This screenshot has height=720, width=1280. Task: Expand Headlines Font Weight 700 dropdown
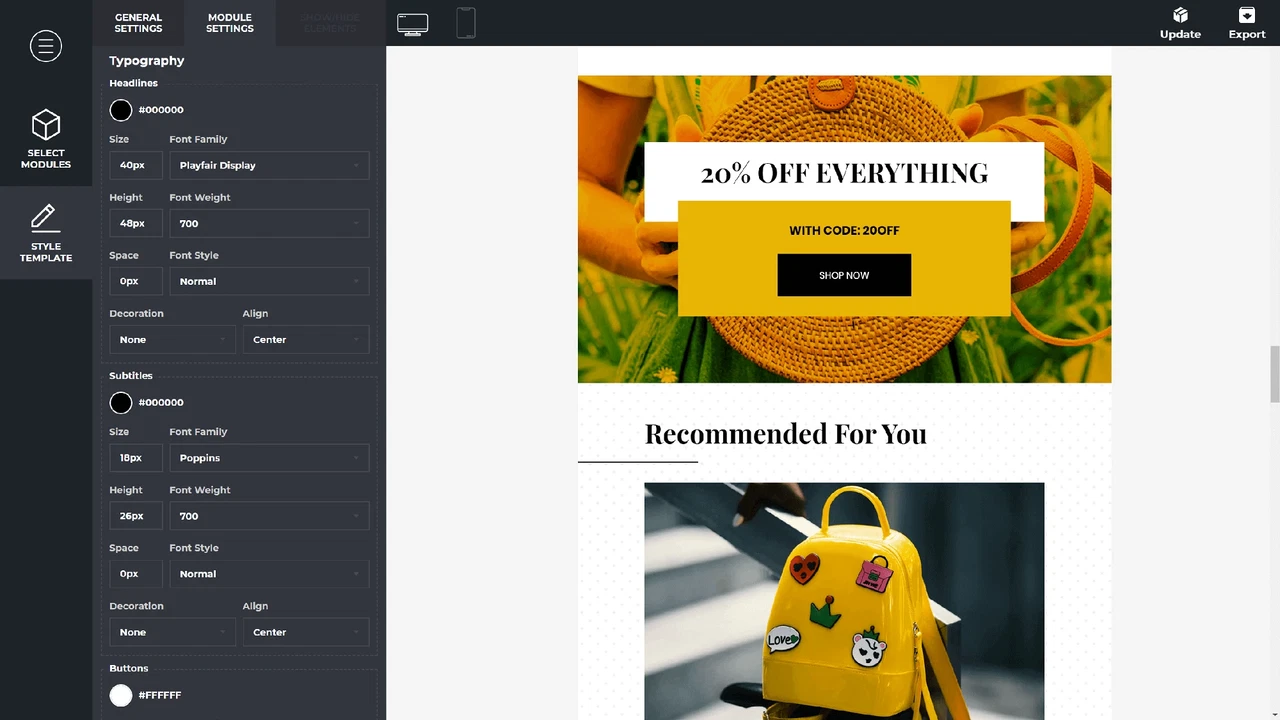269,224
